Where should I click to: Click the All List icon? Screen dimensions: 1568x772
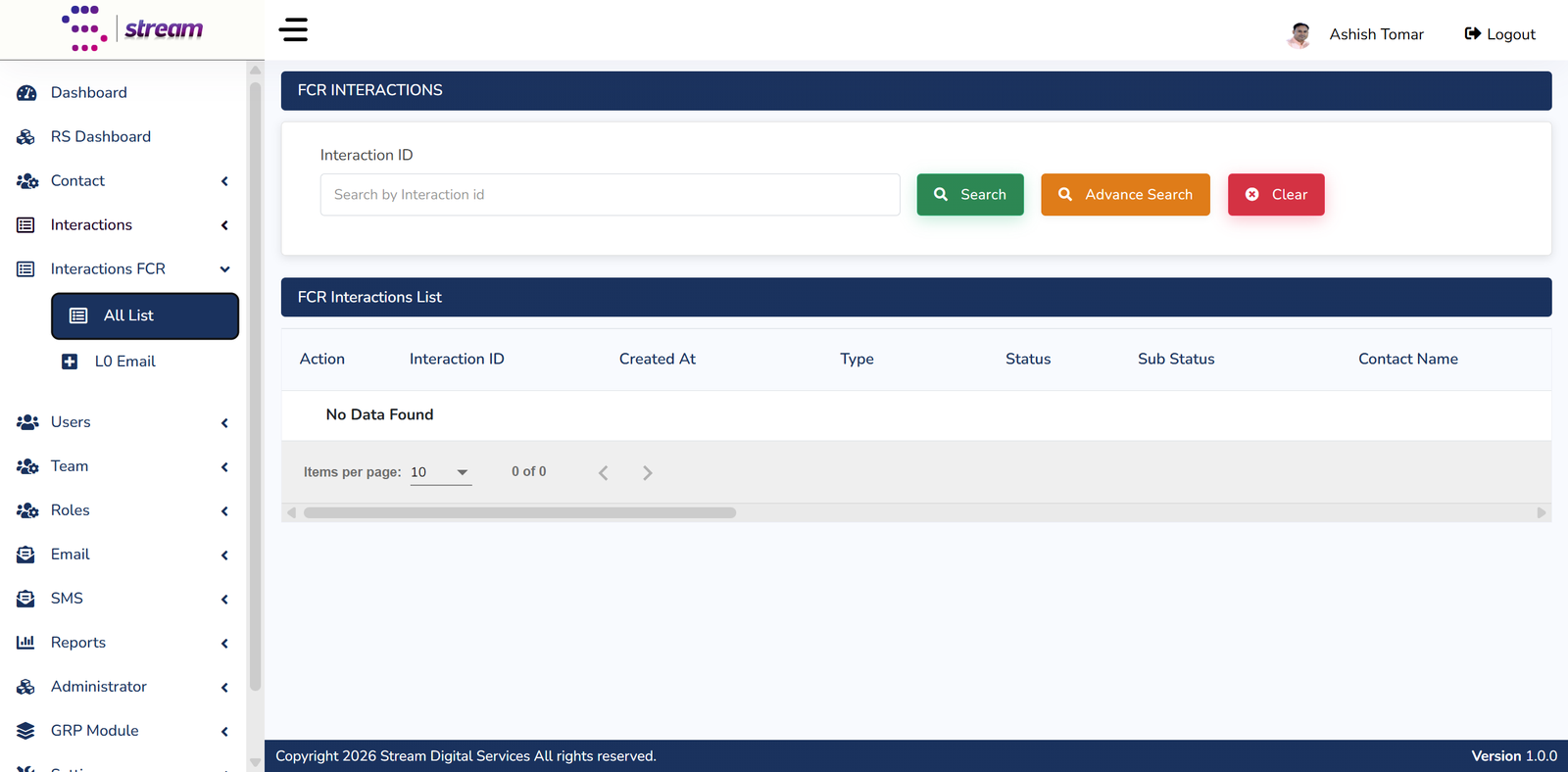tap(78, 315)
